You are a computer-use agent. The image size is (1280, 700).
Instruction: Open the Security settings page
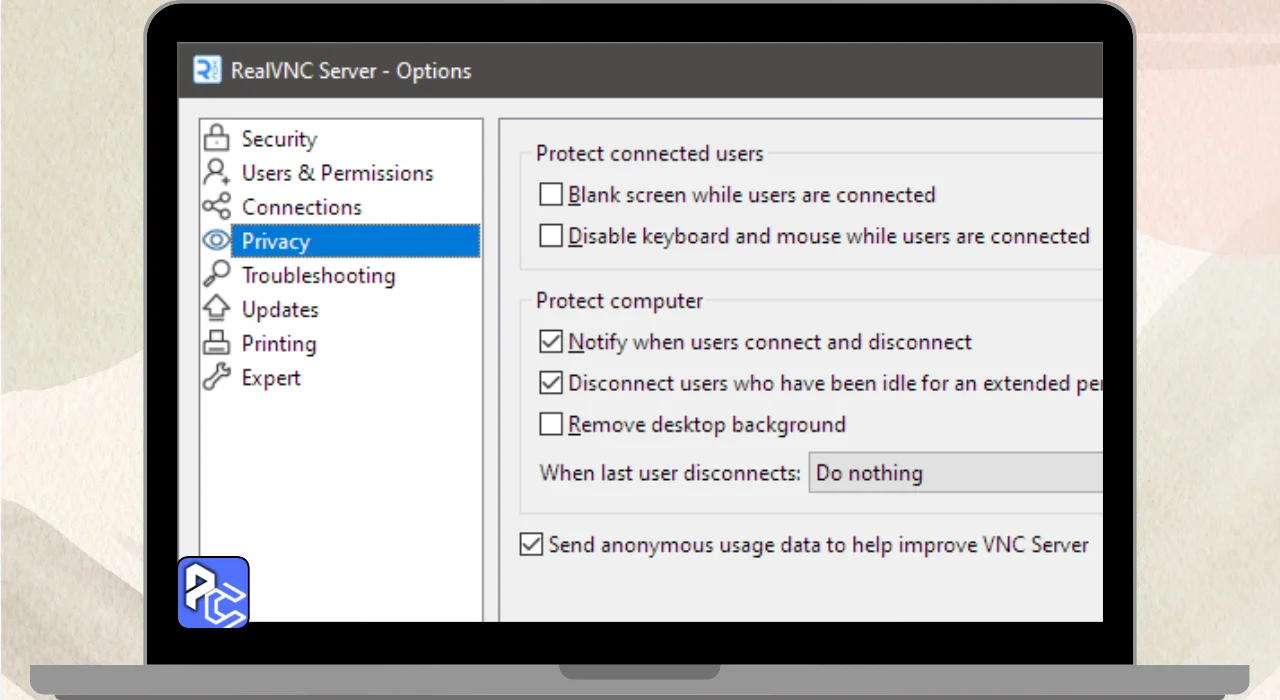pyautogui.click(x=279, y=139)
